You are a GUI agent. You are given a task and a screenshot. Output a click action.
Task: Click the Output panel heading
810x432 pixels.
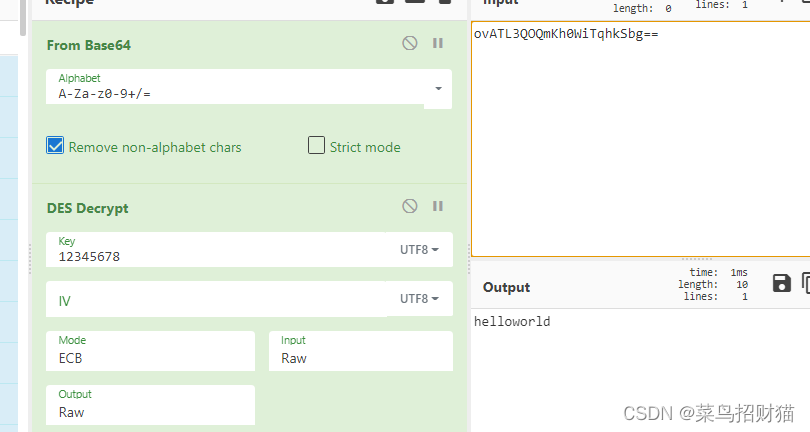tap(506, 287)
